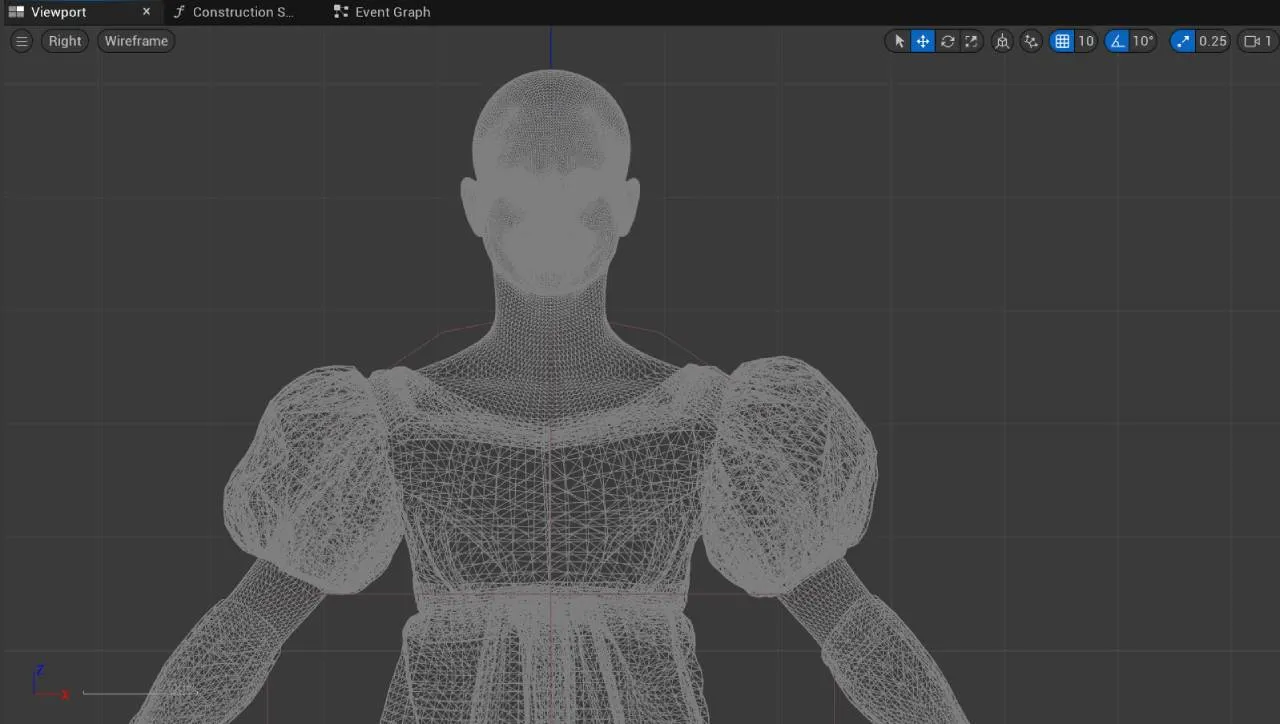
Task: Activate the translate move tool
Action: coord(923,41)
